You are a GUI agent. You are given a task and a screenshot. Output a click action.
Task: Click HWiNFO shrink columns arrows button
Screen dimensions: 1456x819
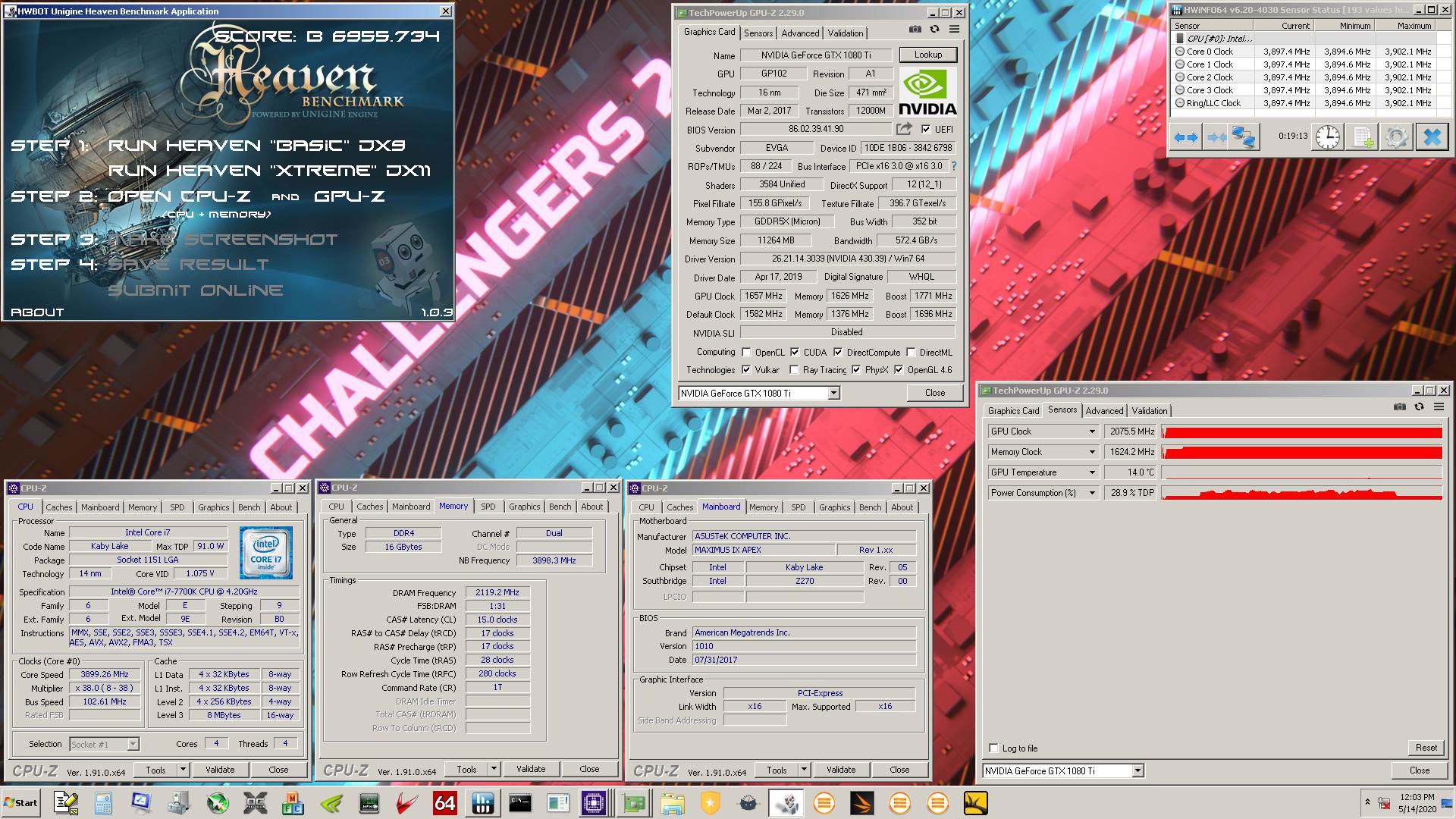[x=1216, y=137]
